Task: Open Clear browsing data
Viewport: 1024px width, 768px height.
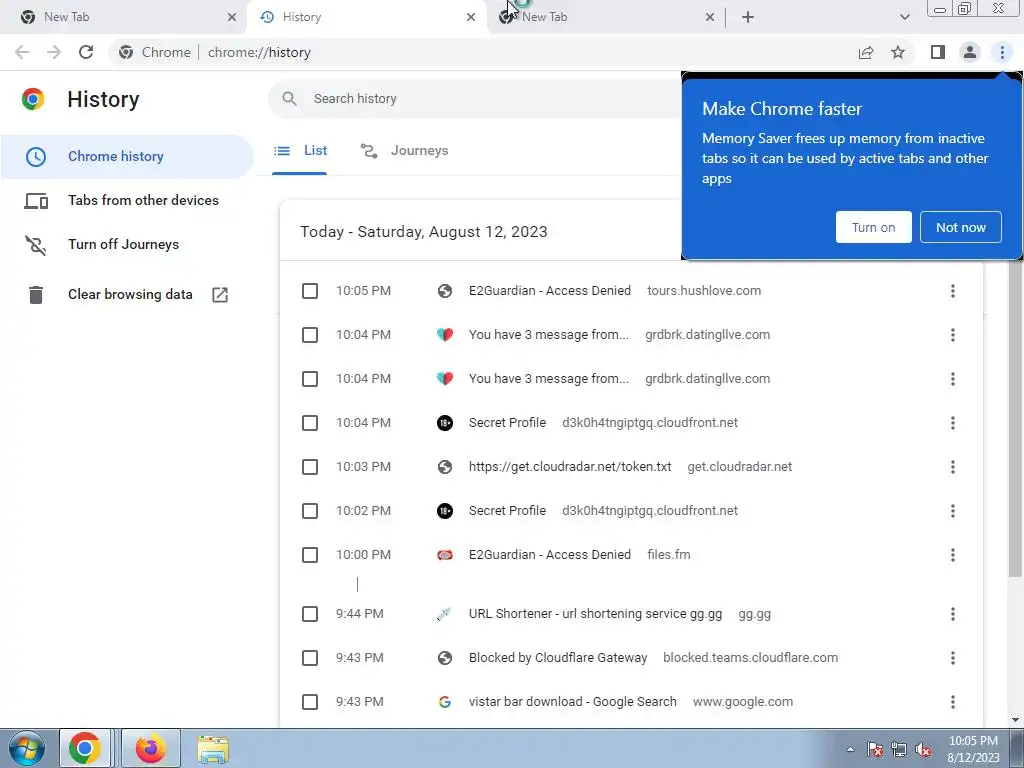Action: pyautogui.click(x=127, y=295)
